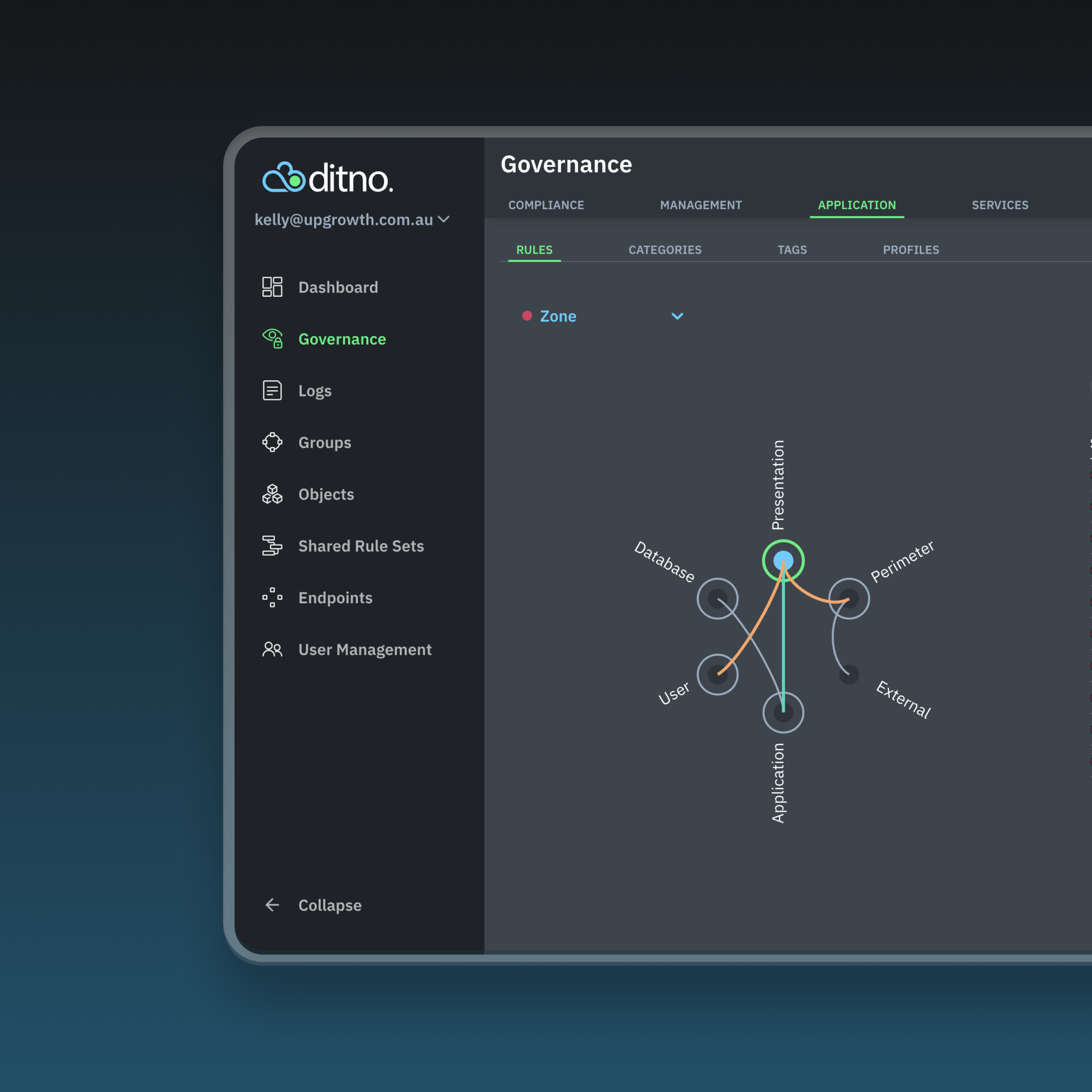1092x1092 pixels.
Task: Select the Perimeter zone node
Action: (849, 599)
